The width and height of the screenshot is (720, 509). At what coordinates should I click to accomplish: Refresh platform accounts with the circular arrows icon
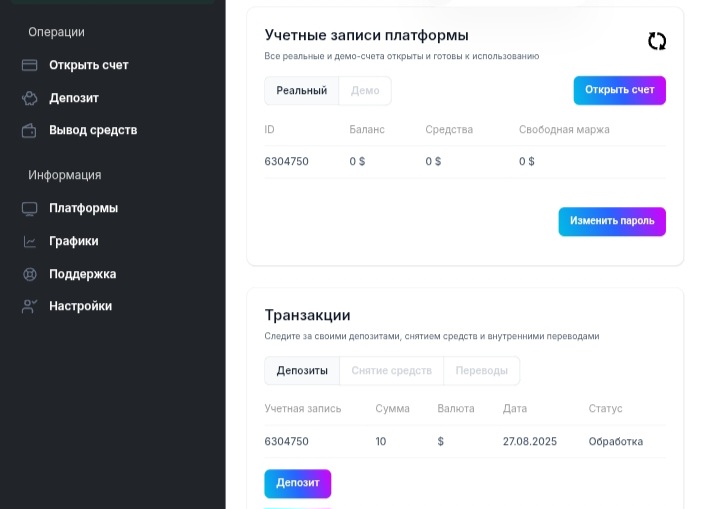coord(656,41)
